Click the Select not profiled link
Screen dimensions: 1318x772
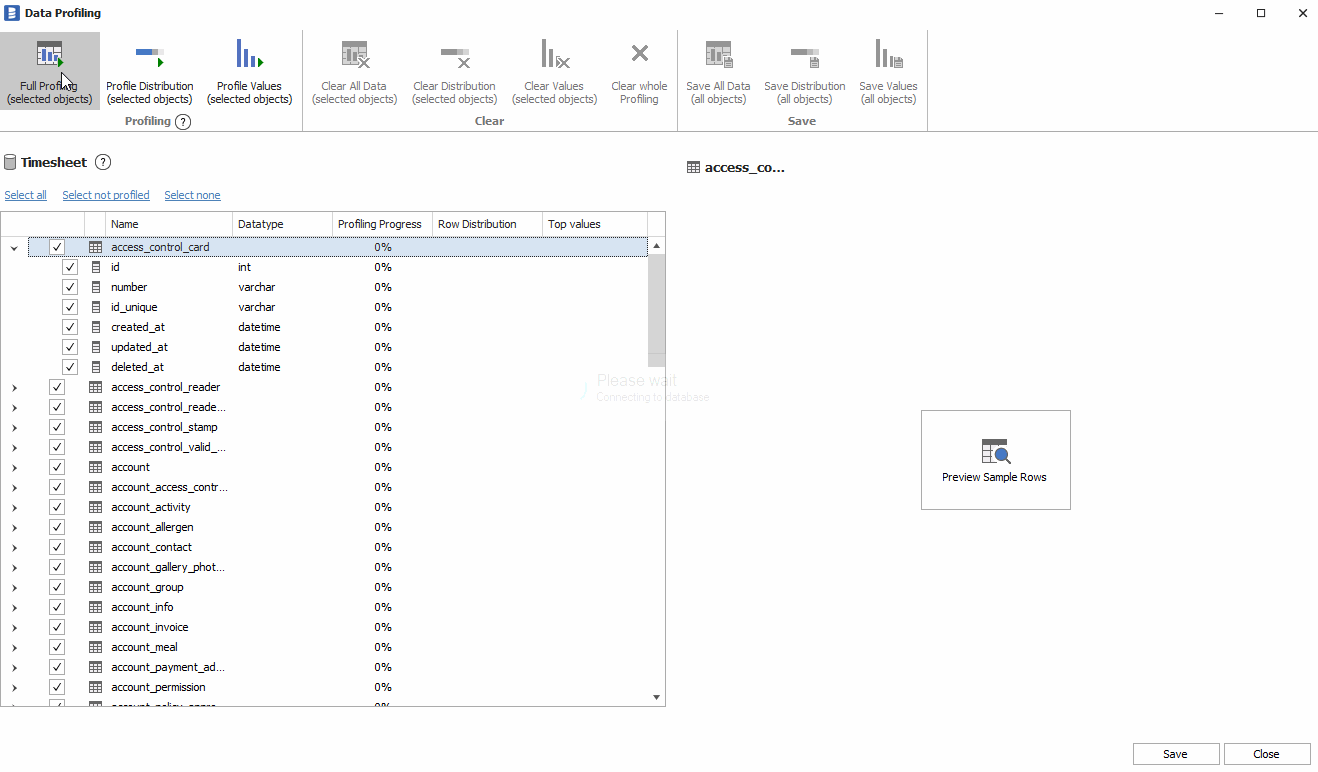[x=105, y=195]
